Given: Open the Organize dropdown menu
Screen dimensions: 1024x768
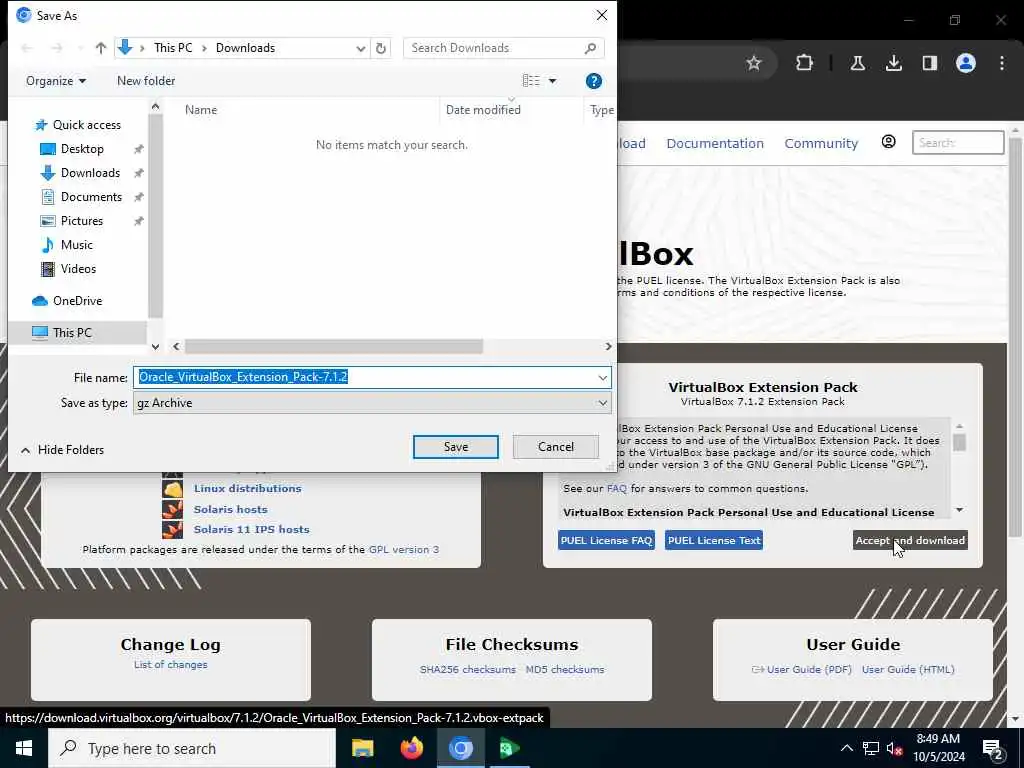Looking at the screenshot, I should tap(56, 81).
